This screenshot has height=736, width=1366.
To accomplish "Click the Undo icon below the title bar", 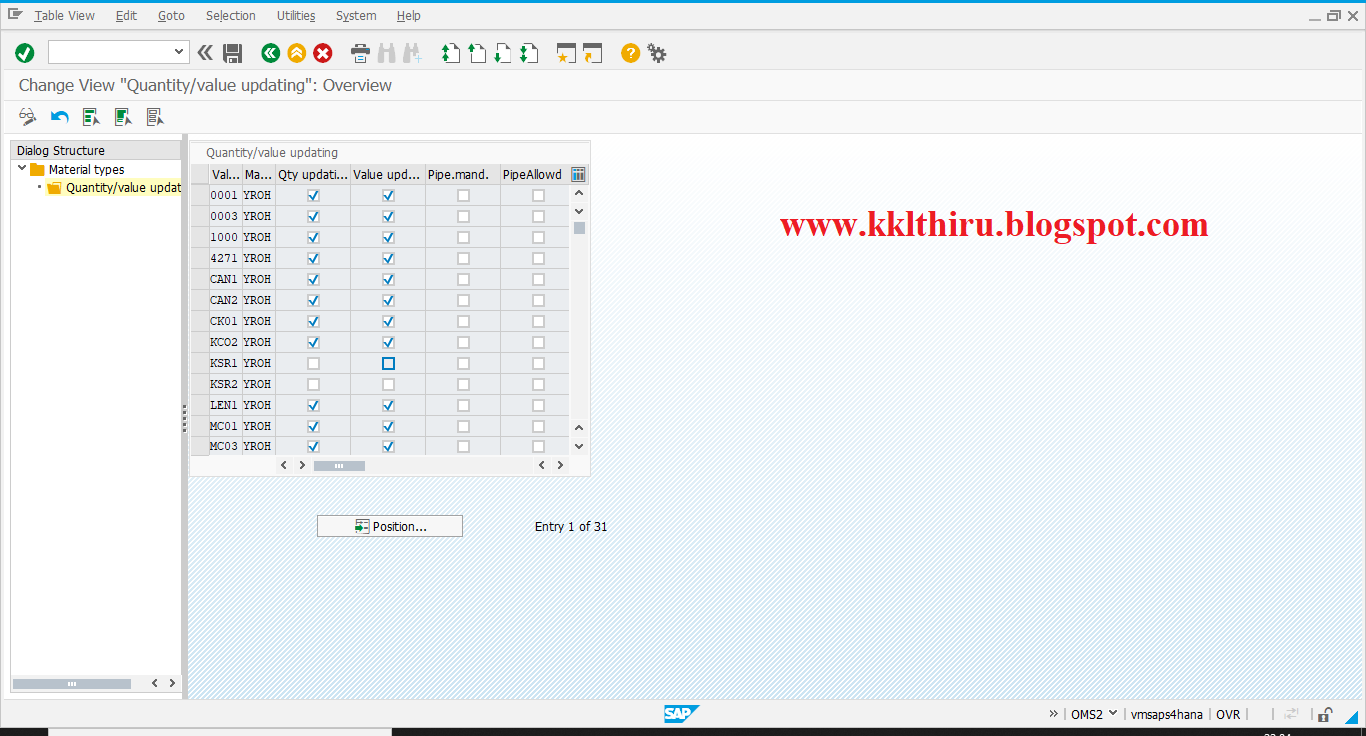I will (58, 116).
